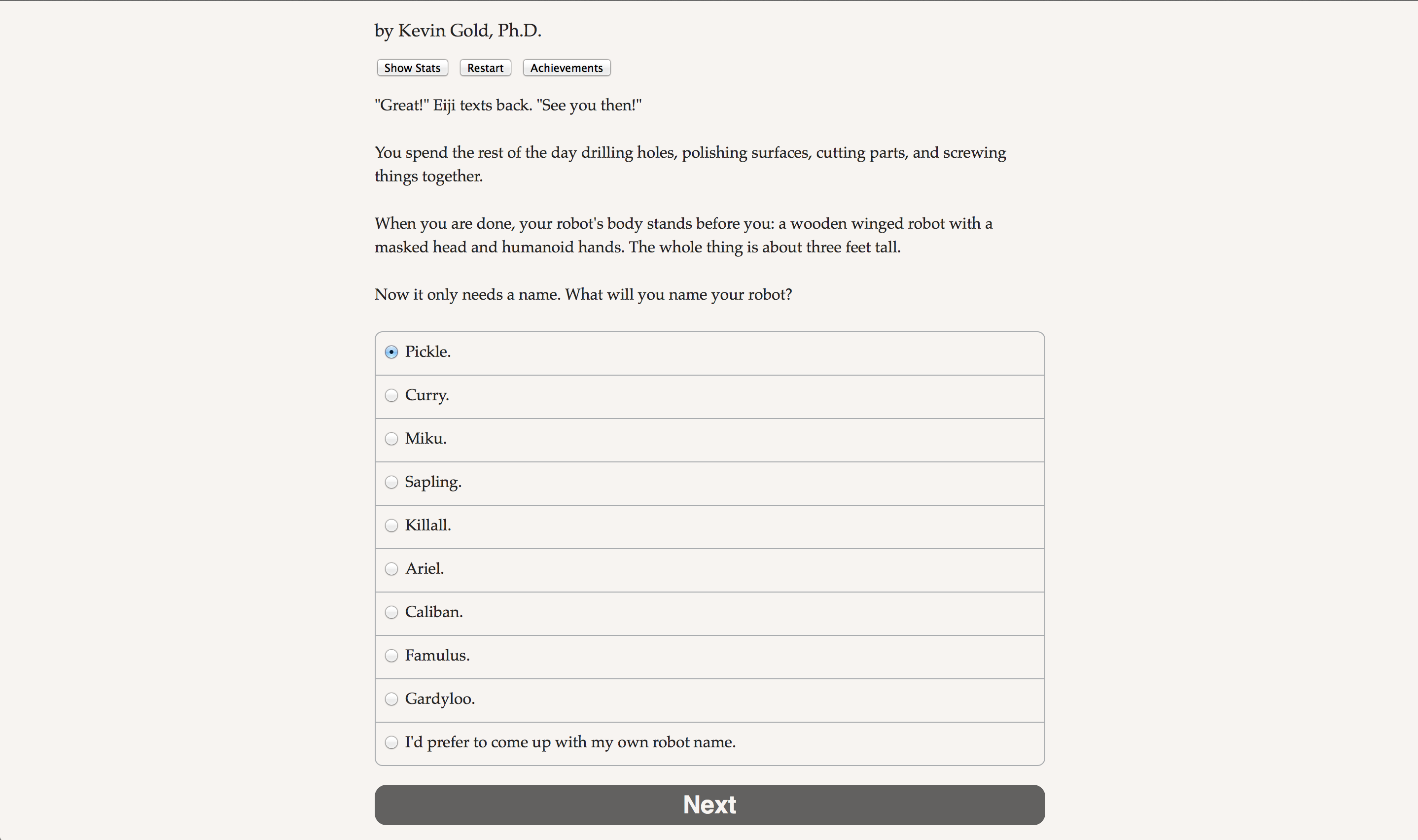Select the Gardyloo radio button
The image size is (1418, 840).
[x=391, y=699]
